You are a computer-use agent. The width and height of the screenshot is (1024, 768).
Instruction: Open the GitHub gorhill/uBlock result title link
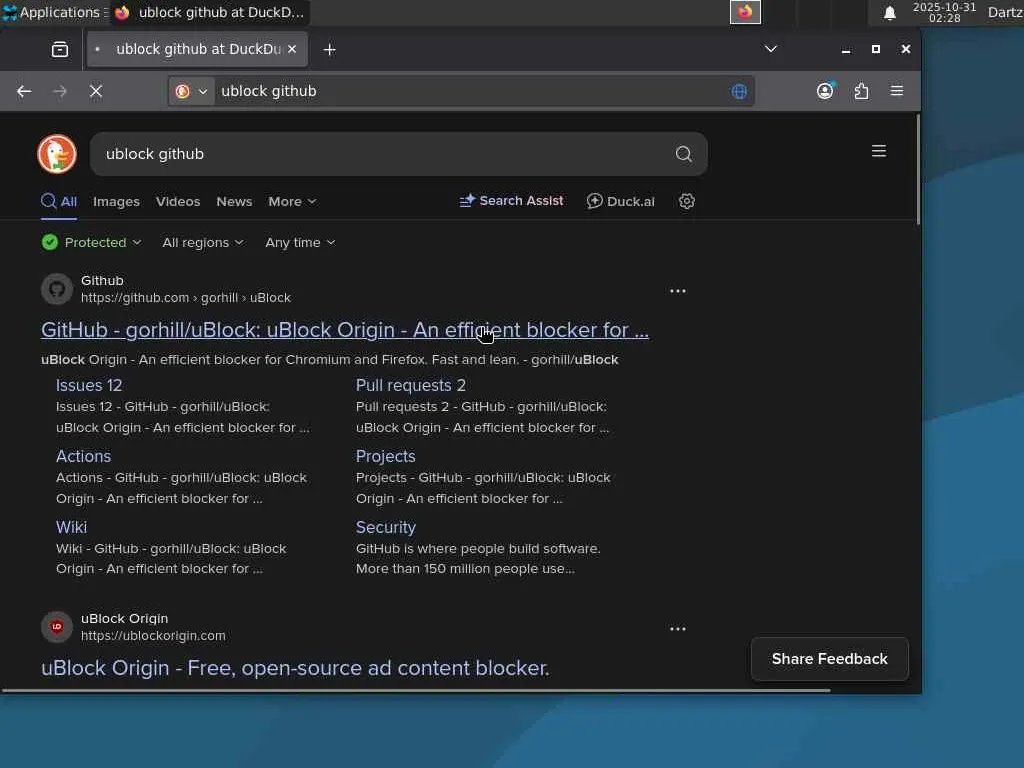tap(345, 330)
